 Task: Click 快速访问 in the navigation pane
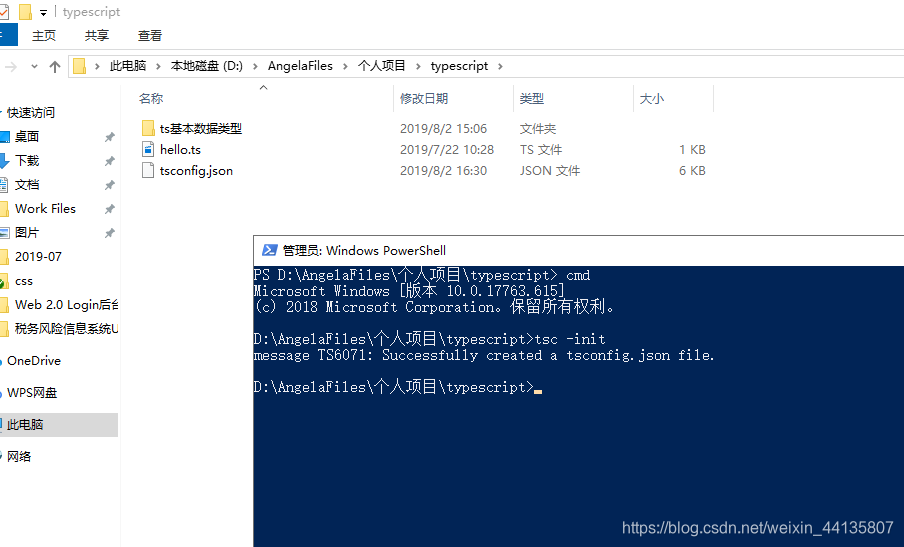pyautogui.click(x=31, y=112)
